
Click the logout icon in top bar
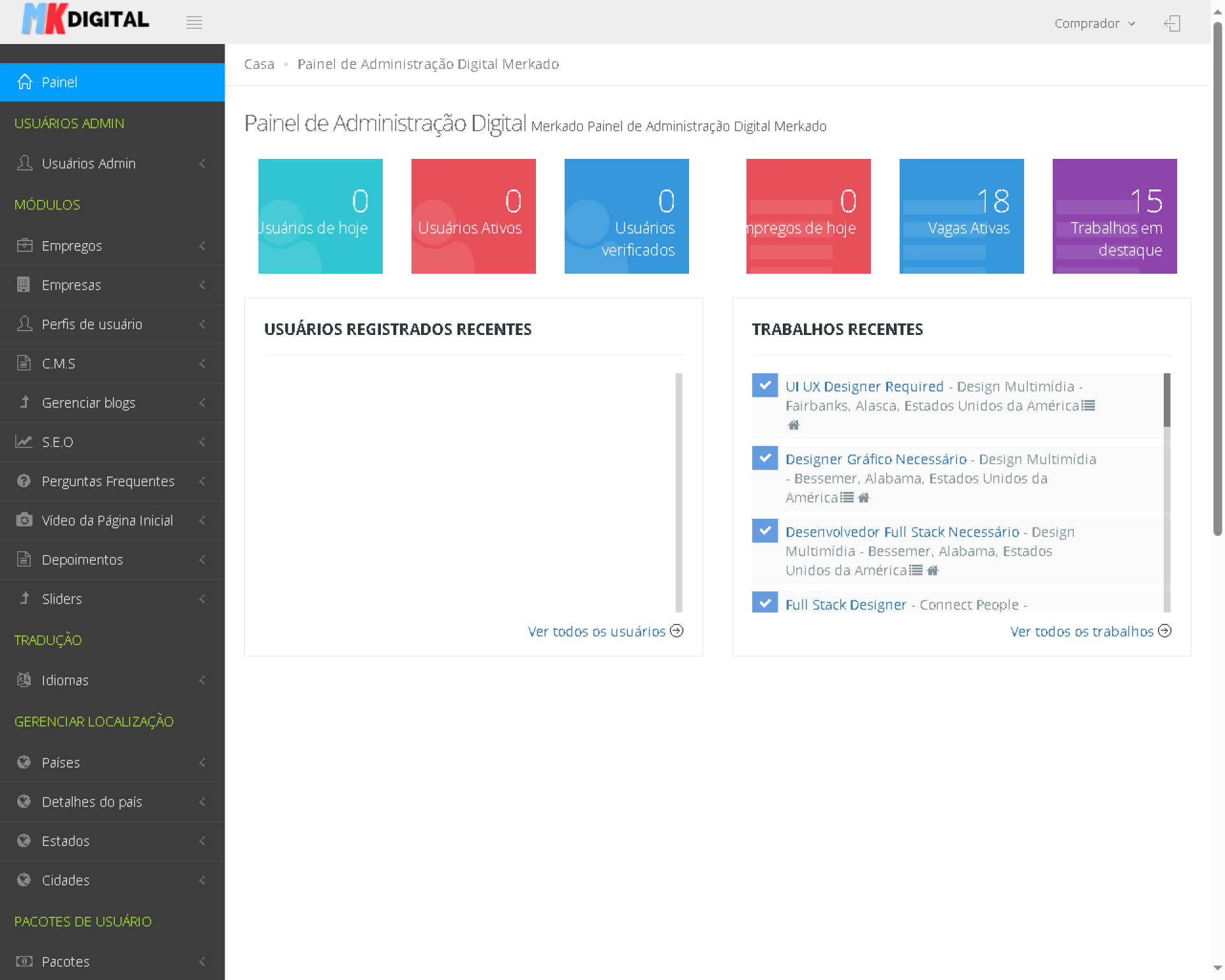click(1172, 24)
